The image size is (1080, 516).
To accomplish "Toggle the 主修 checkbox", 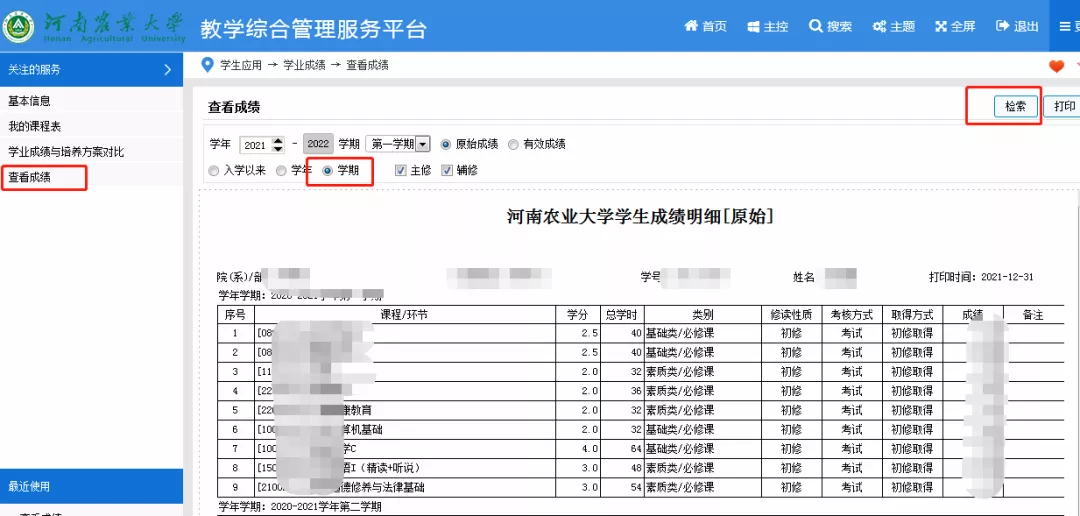I will click(400, 170).
